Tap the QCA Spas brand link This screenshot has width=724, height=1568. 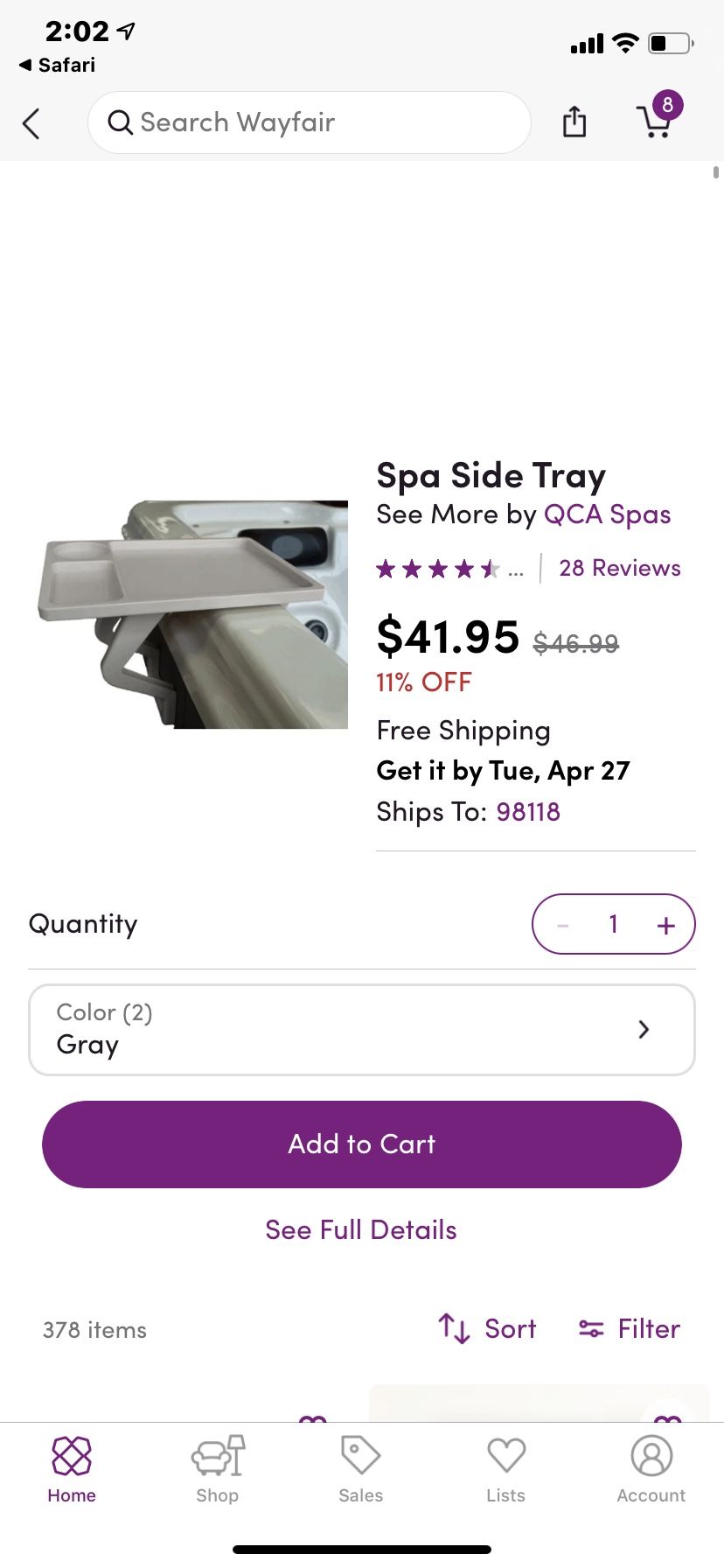coord(607,514)
